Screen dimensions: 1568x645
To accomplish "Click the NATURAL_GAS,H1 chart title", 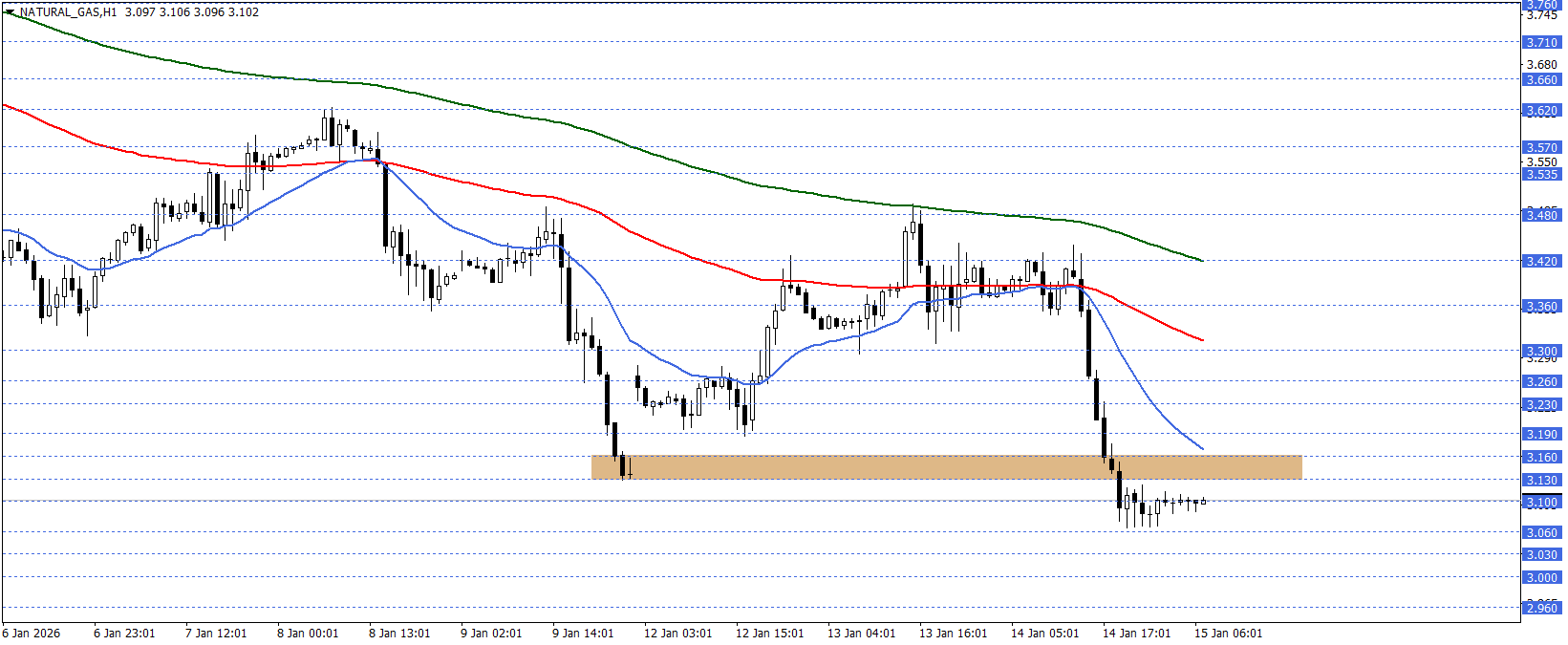I will (69, 12).
